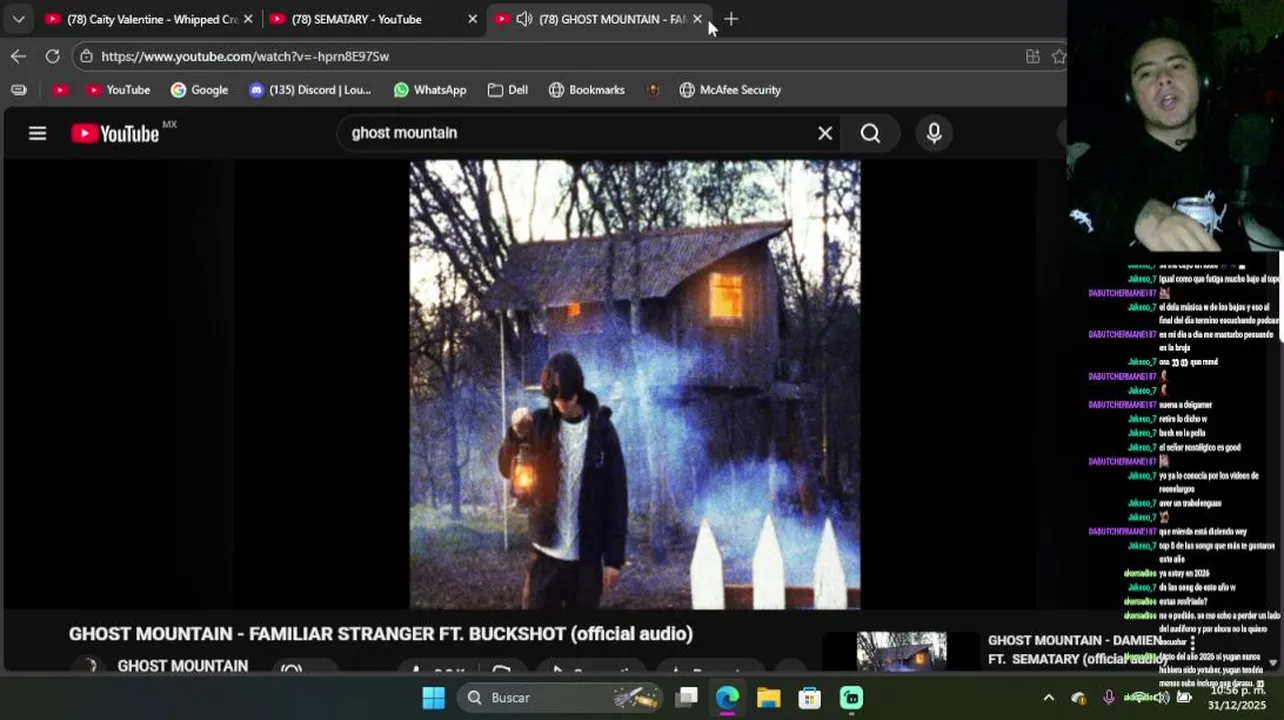Mute the GHOST MOUNTAIN tab speaker icon
Image resolution: width=1284 pixels, height=720 pixels.
[x=524, y=19]
